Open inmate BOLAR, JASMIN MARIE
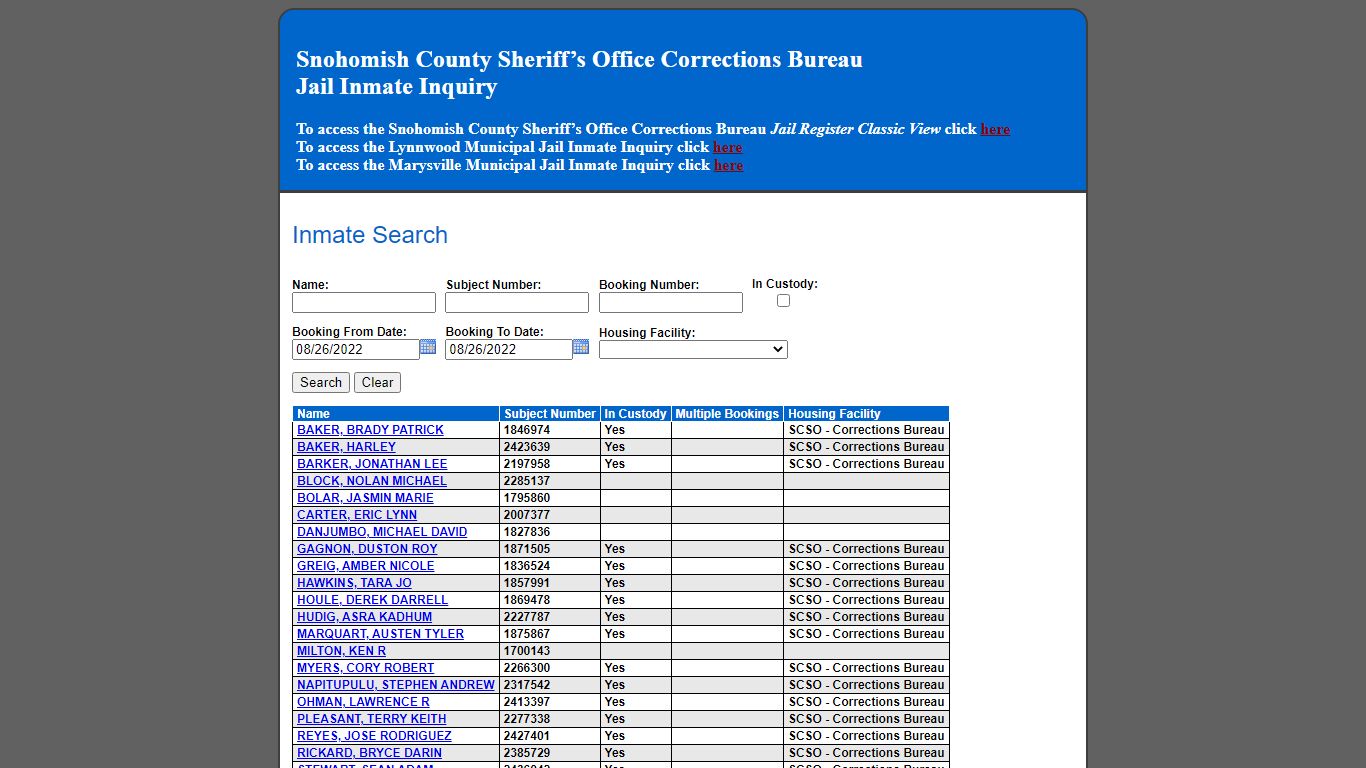 click(365, 498)
